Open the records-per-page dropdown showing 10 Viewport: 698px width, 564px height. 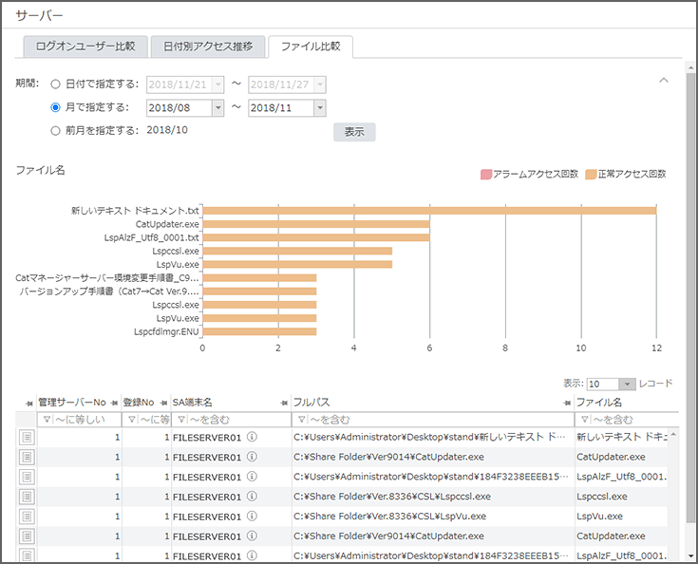click(x=627, y=384)
